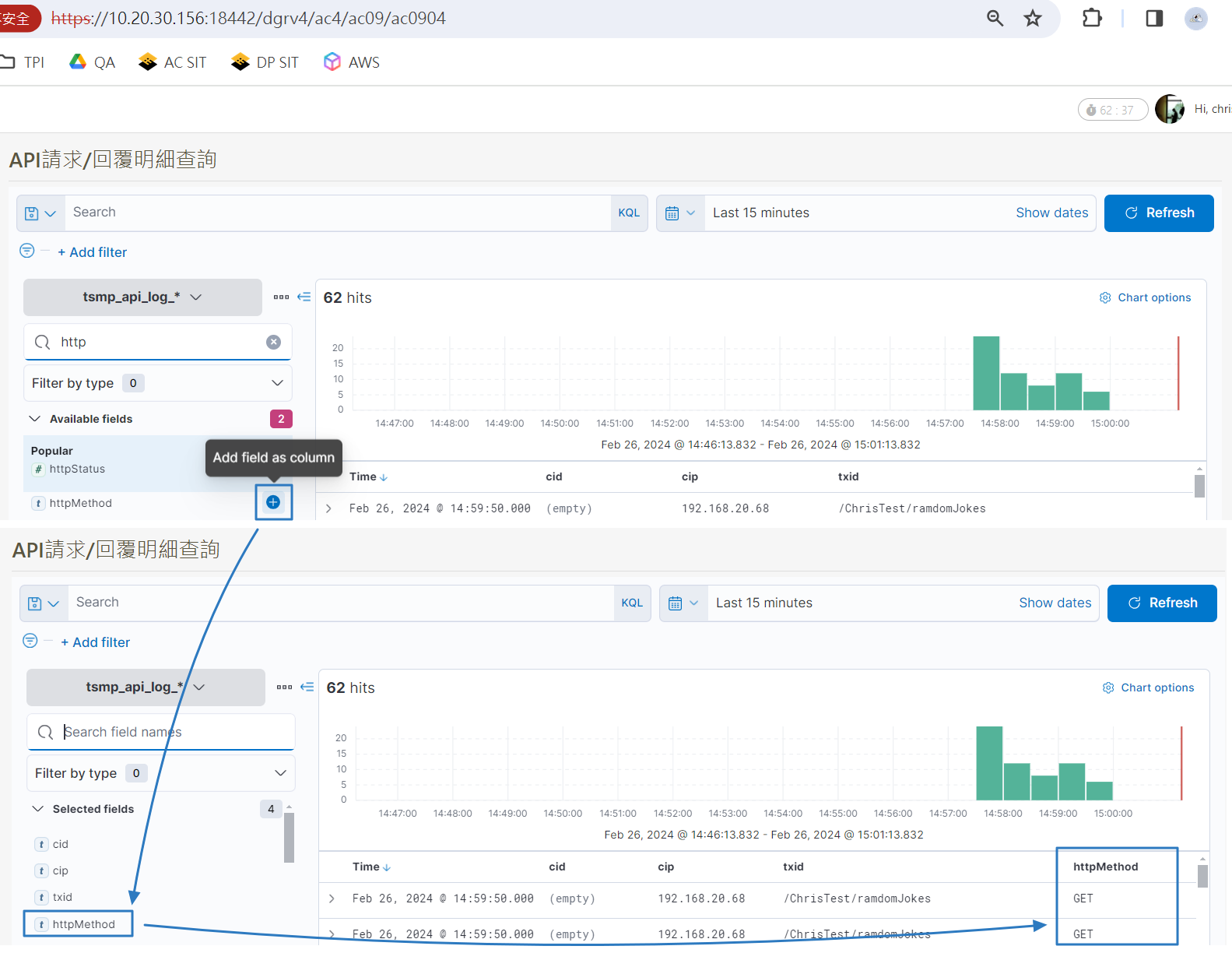Screen dimensions: 1232x953
Task: Bookmark this page with the star icon
Action: click(x=1033, y=18)
